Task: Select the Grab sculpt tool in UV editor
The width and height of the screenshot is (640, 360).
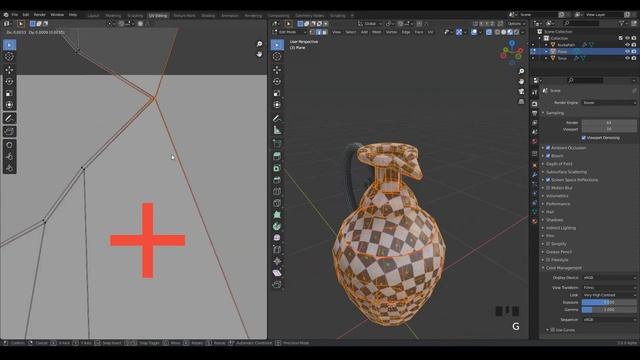Action: click(x=9, y=145)
